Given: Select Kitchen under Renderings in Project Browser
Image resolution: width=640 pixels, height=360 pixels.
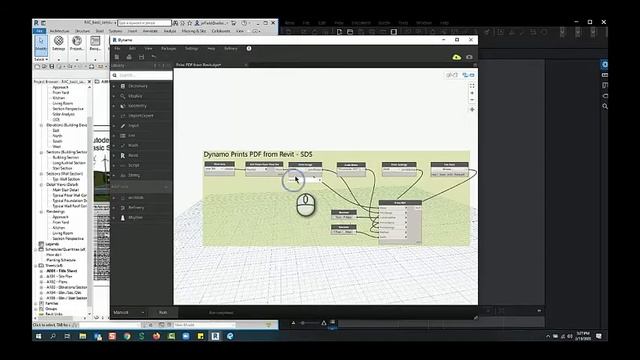Looking at the screenshot, I should [59, 228].
